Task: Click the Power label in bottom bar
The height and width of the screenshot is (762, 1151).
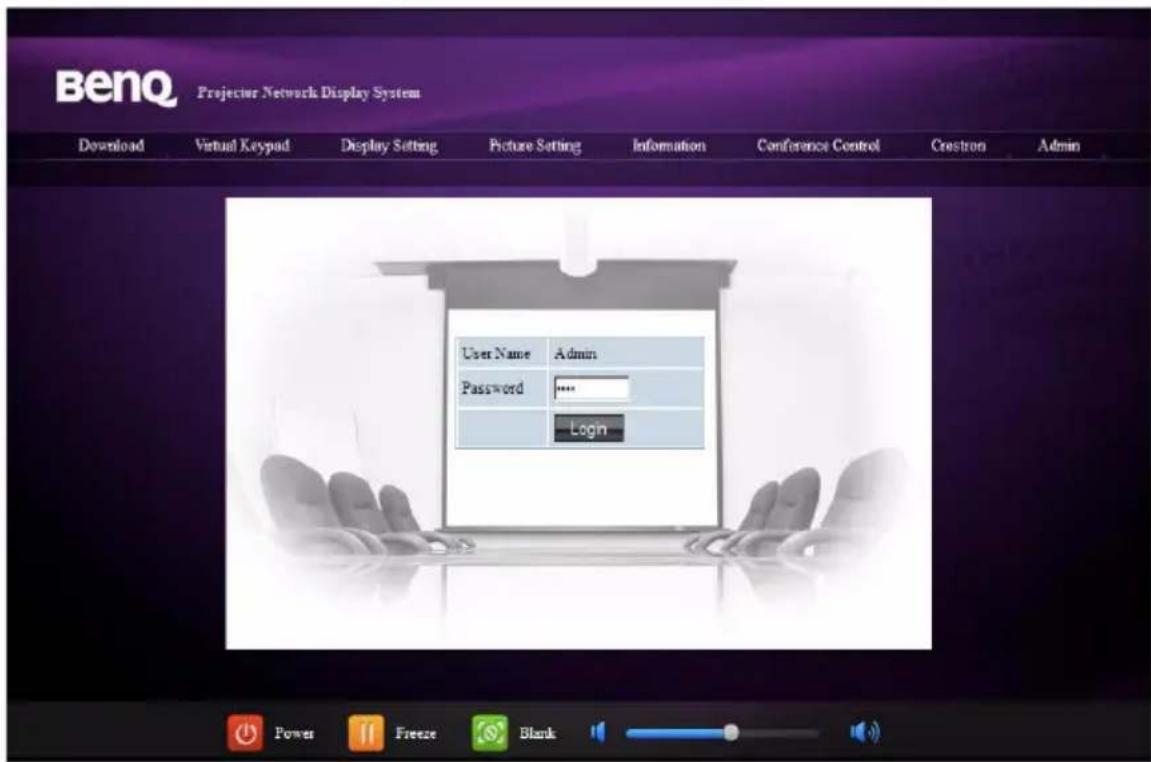Action: [294, 733]
